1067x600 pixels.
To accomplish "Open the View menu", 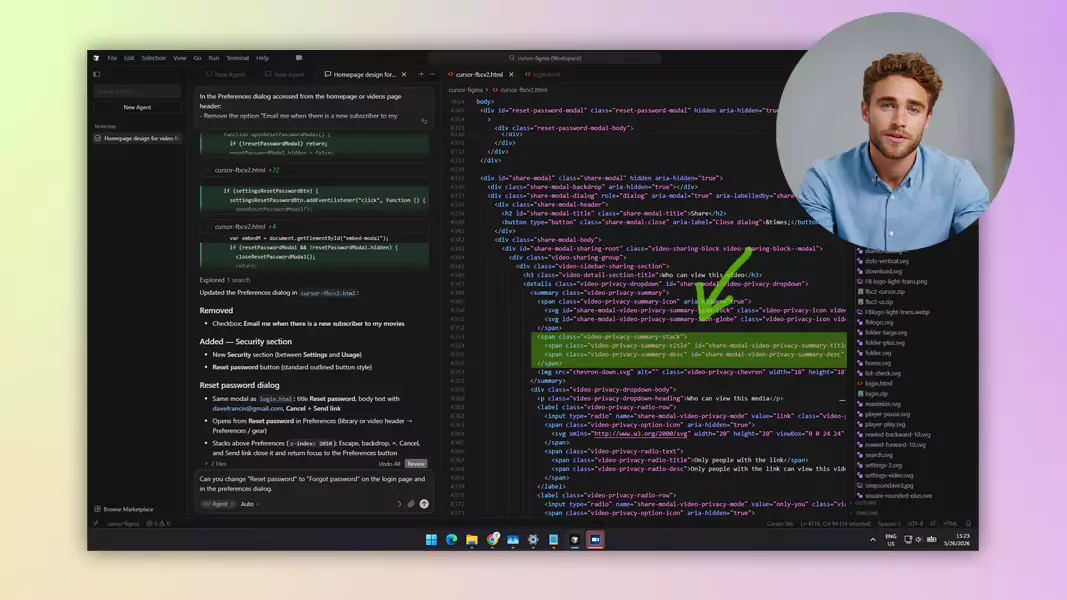I will pyautogui.click(x=180, y=58).
